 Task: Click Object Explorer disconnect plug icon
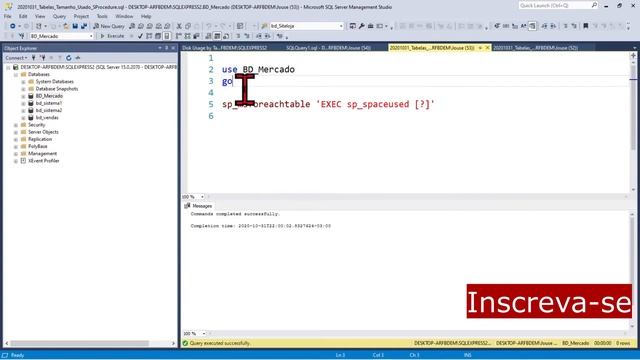click(42, 58)
